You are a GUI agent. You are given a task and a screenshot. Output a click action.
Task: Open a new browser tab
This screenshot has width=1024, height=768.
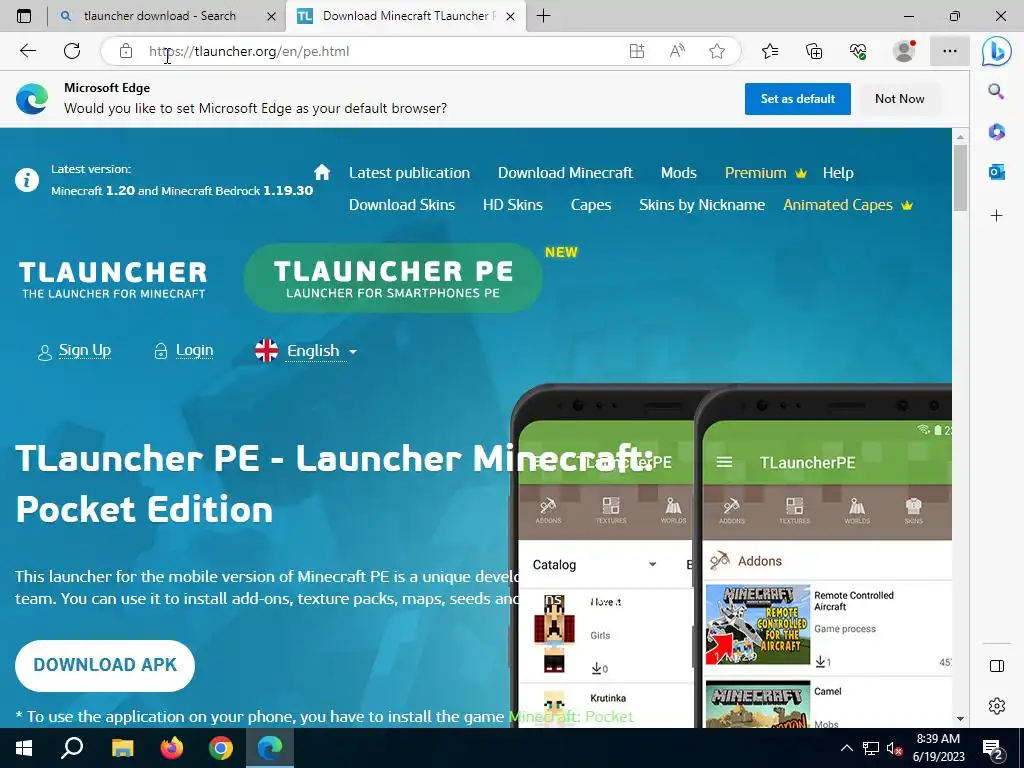coord(543,16)
